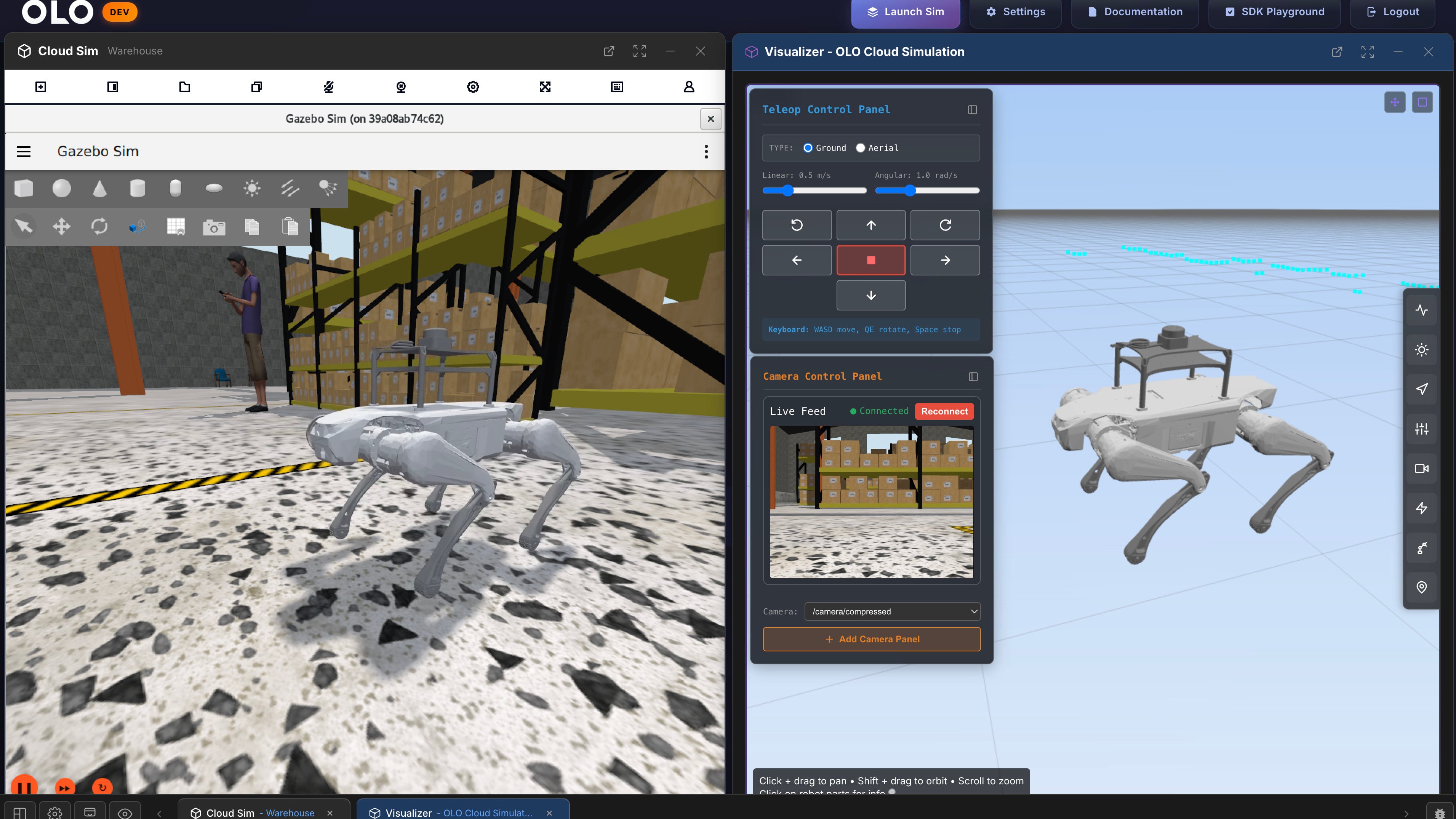
Task: Activate the translate mode tool
Action: (x=62, y=227)
